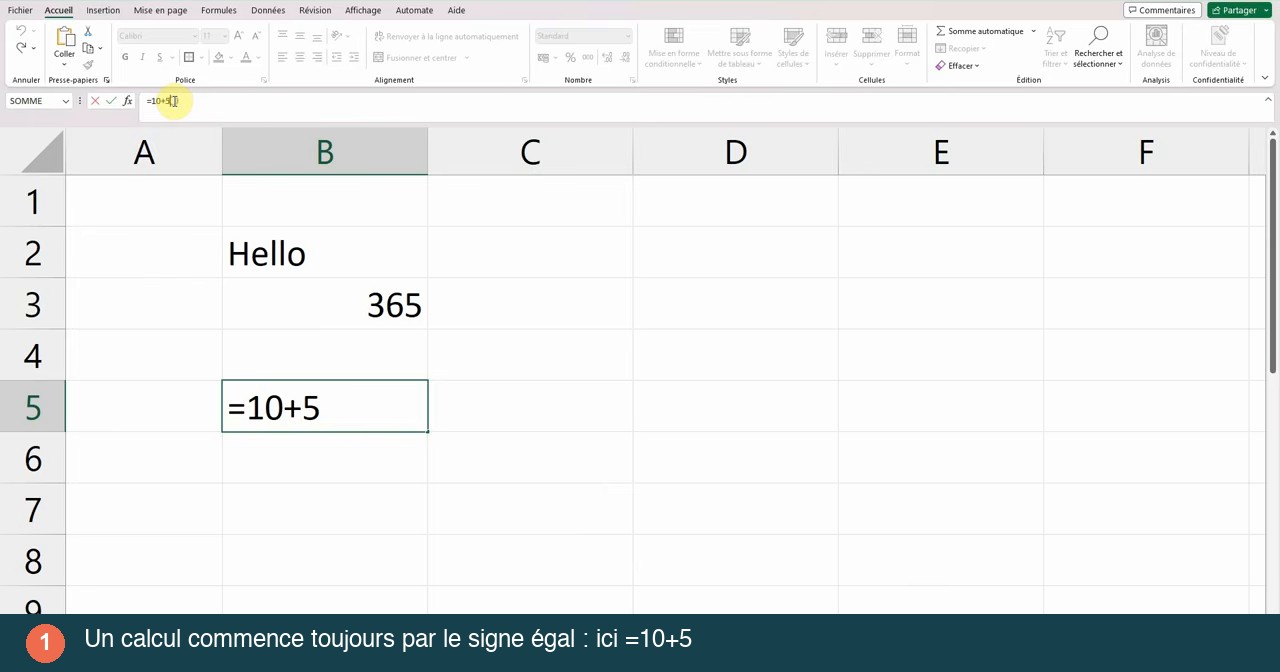Click the center horizontally icon
1280x672 pixels.
[x=300, y=58]
